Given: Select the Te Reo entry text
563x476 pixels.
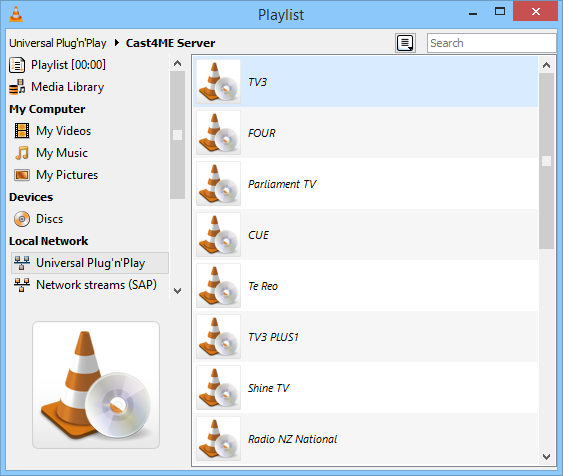Looking at the screenshot, I should [263, 286].
